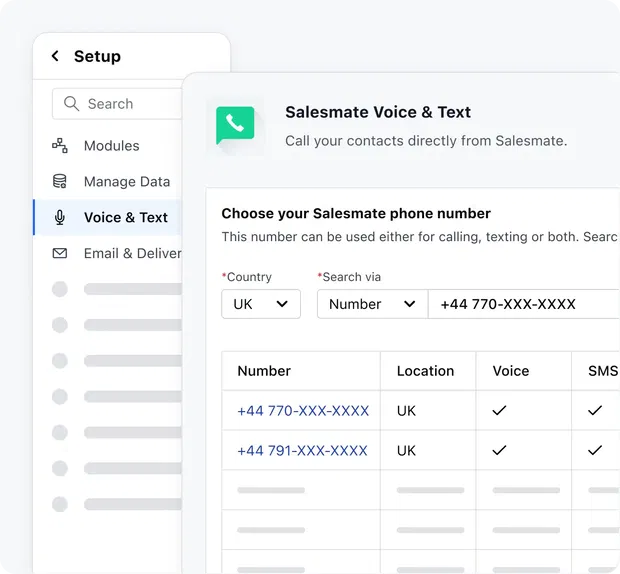Open Manage Data in the sidebar
Image resolution: width=620 pixels, height=574 pixels.
(108, 181)
